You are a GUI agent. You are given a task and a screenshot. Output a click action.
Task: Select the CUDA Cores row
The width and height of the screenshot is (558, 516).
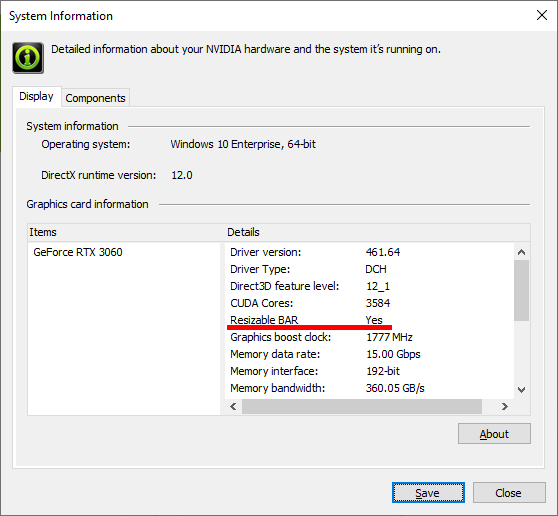[370, 303]
